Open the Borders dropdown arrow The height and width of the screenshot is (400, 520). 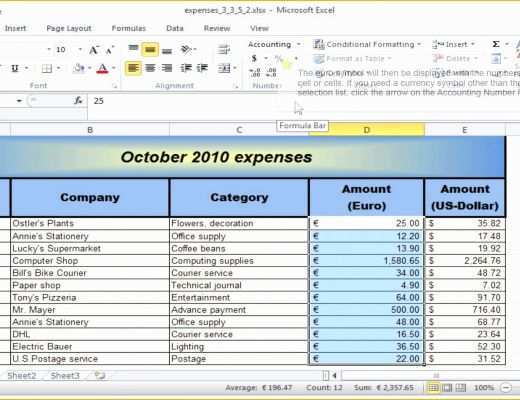pyautogui.click(x=58, y=68)
